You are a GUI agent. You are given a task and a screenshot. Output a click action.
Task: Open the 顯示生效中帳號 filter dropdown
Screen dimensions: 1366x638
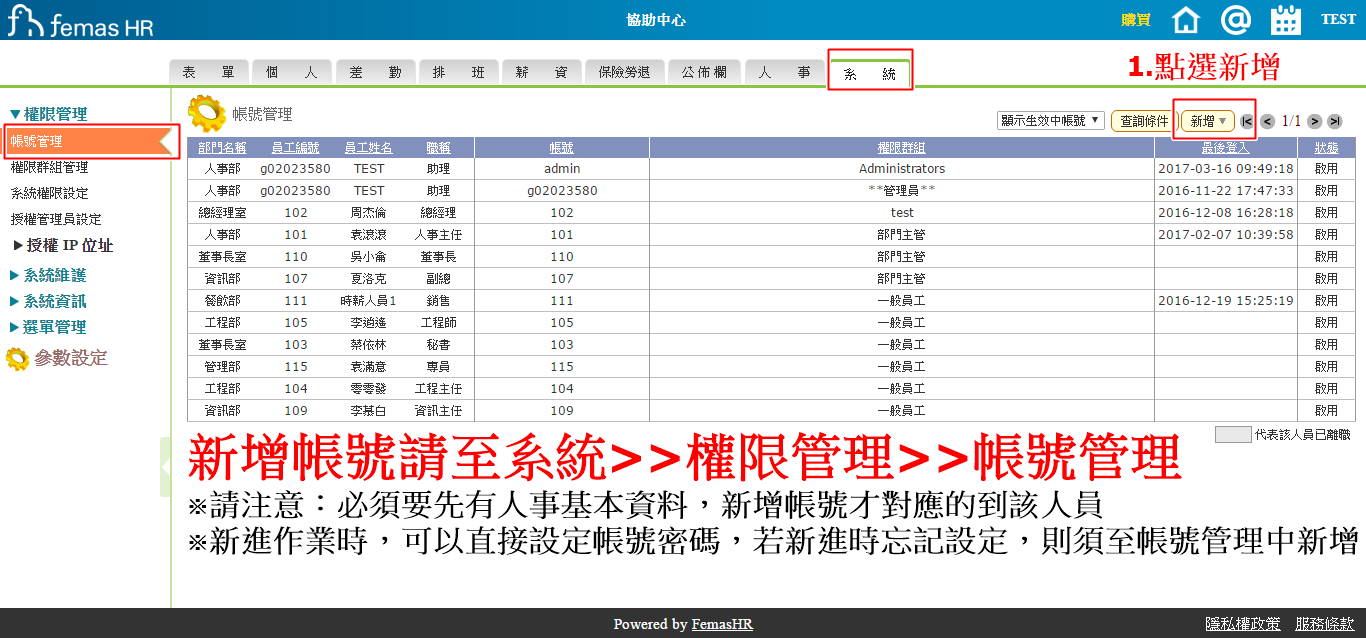pyautogui.click(x=1050, y=121)
